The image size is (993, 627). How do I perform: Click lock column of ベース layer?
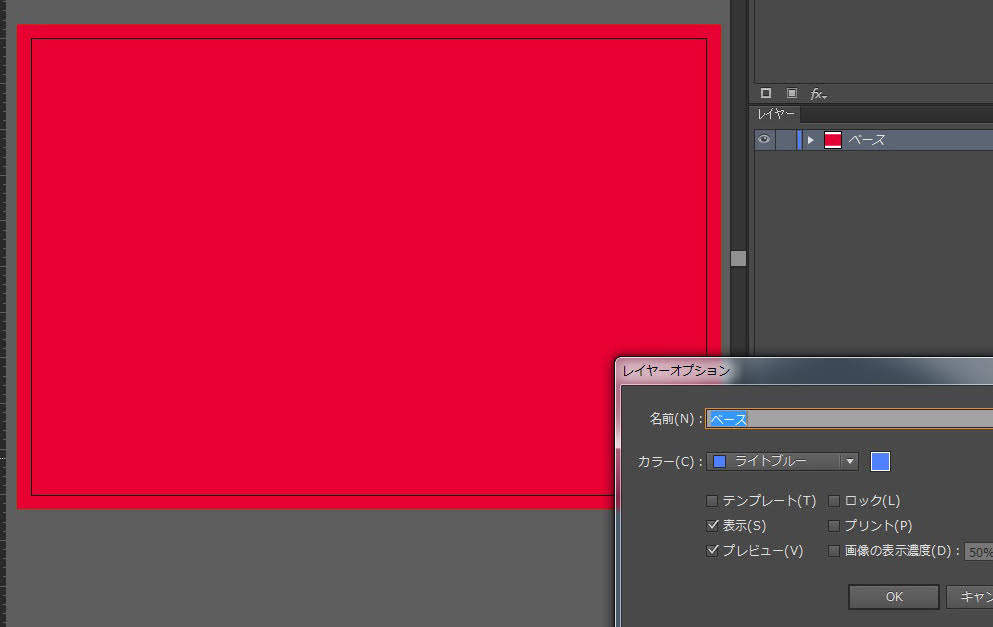[x=785, y=139]
